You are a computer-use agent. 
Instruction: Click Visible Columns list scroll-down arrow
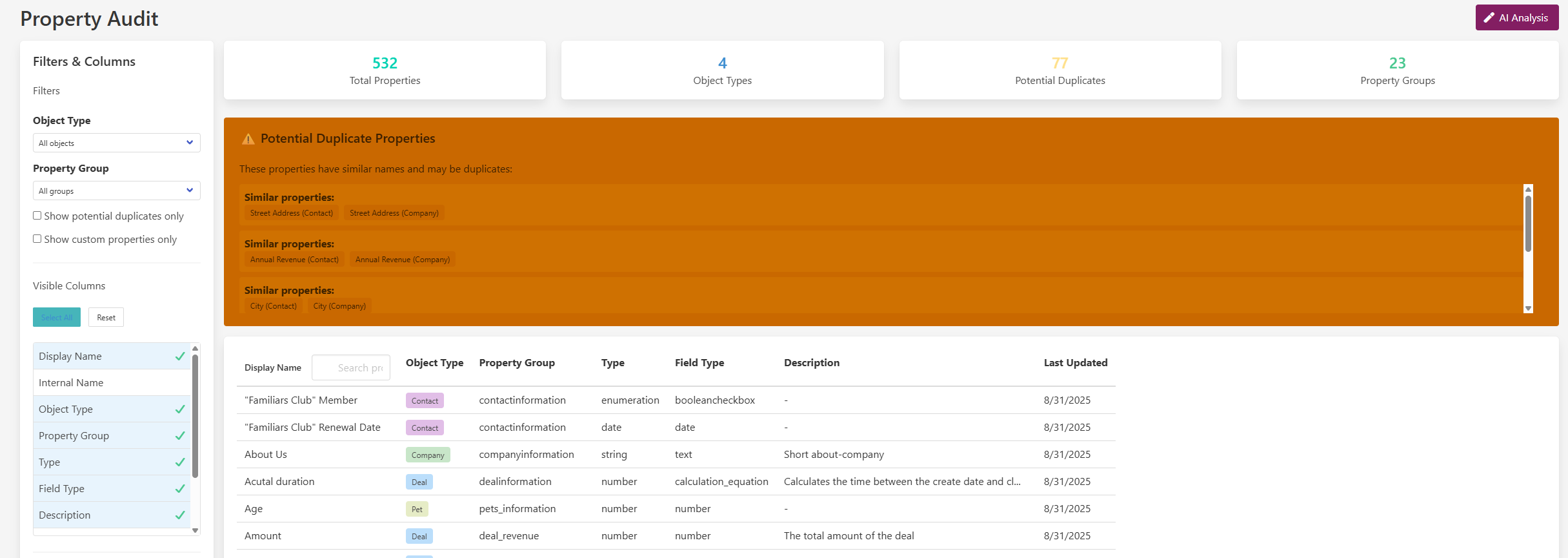pyautogui.click(x=195, y=531)
